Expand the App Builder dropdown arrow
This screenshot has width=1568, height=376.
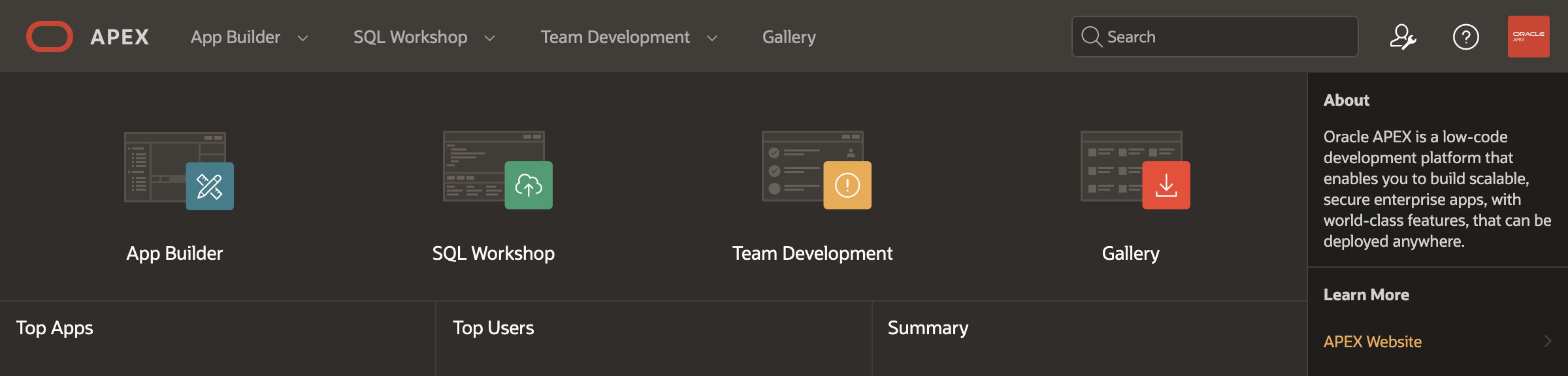302,39
